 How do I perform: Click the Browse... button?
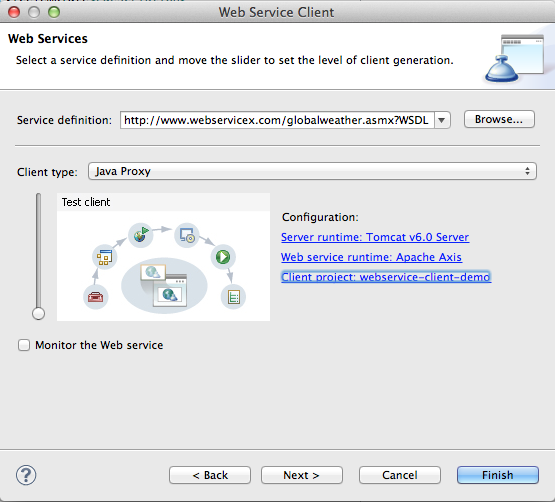[x=499, y=119]
